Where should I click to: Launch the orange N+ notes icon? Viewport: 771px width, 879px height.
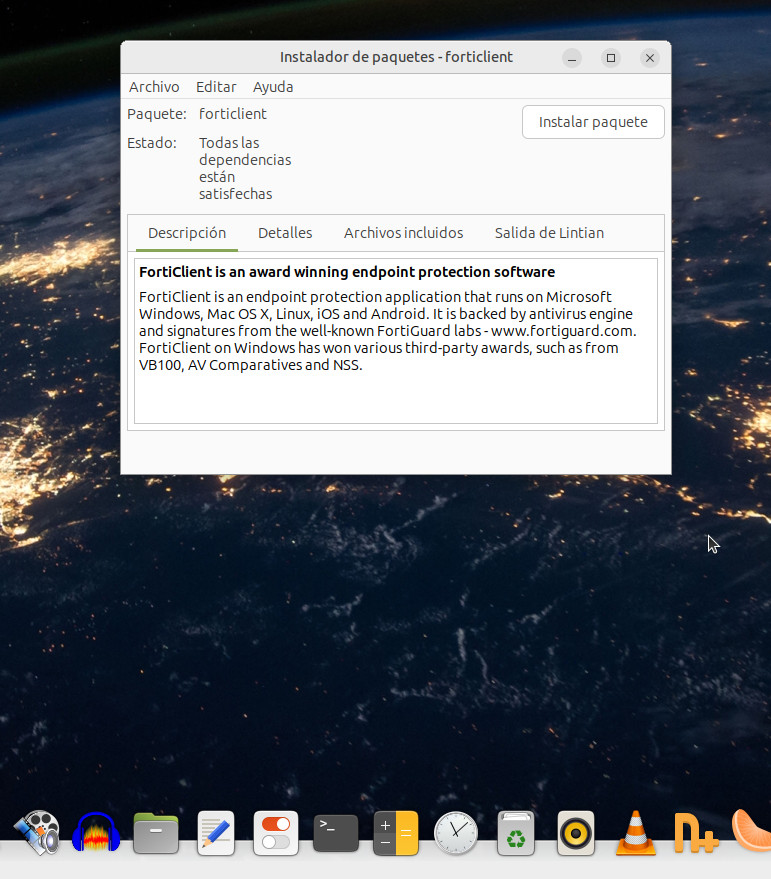point(696,833)
